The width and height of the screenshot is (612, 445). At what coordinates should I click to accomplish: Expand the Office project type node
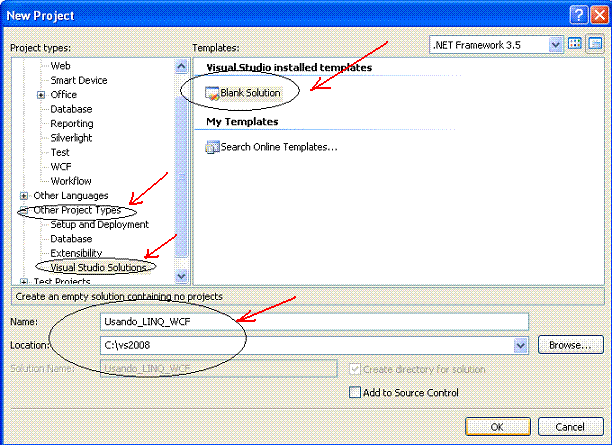click(x=41, y=95)
